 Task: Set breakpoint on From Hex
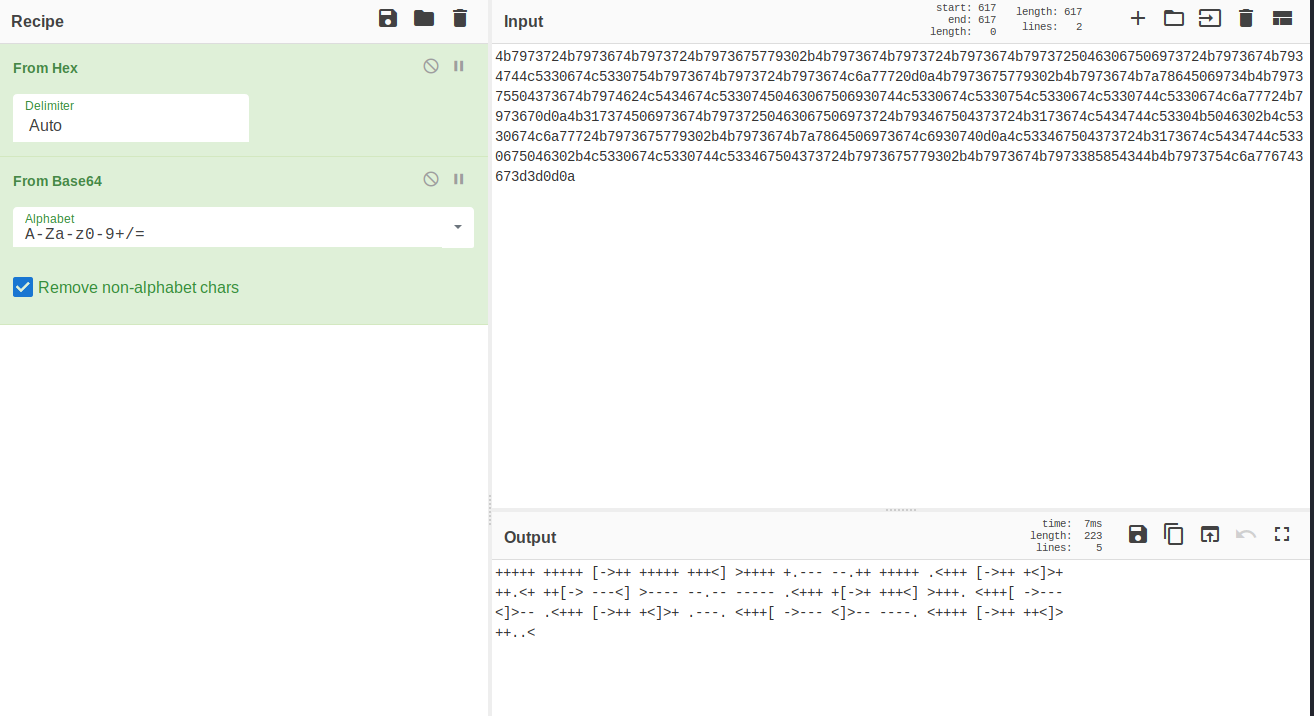click(459, 66)
